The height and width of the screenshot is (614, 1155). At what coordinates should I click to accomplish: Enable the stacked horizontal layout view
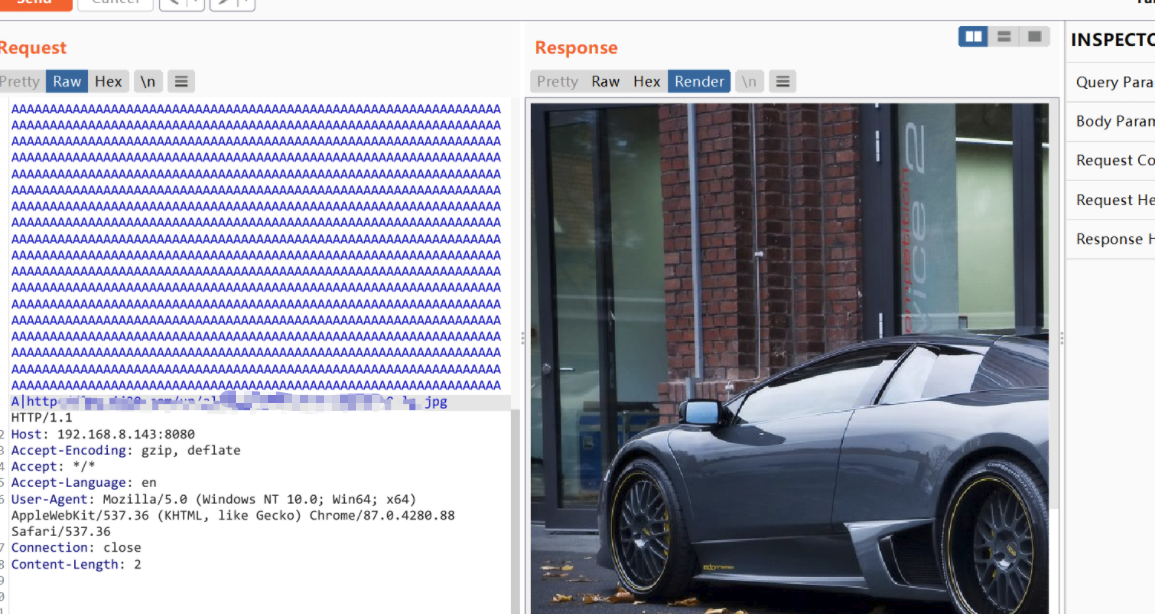(x=1003, y=36)
